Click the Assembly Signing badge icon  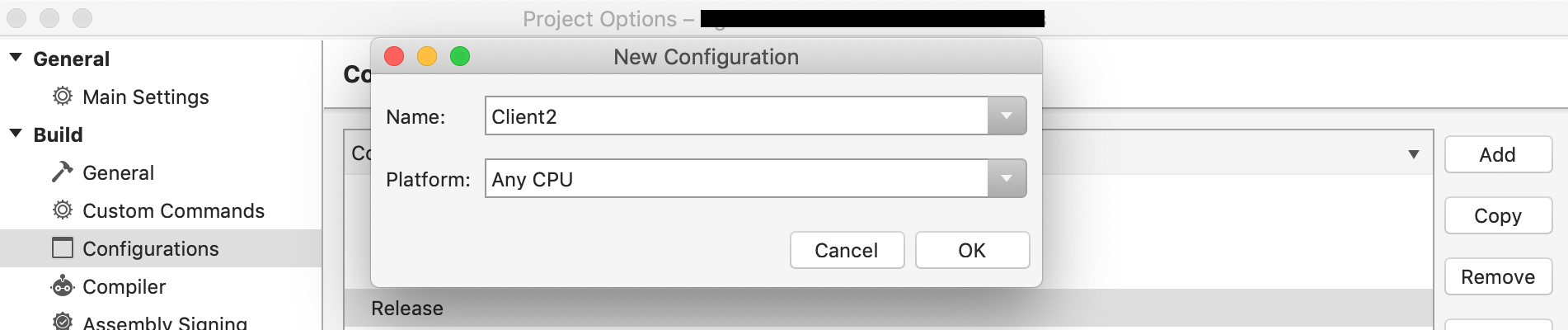coord(62,321)
